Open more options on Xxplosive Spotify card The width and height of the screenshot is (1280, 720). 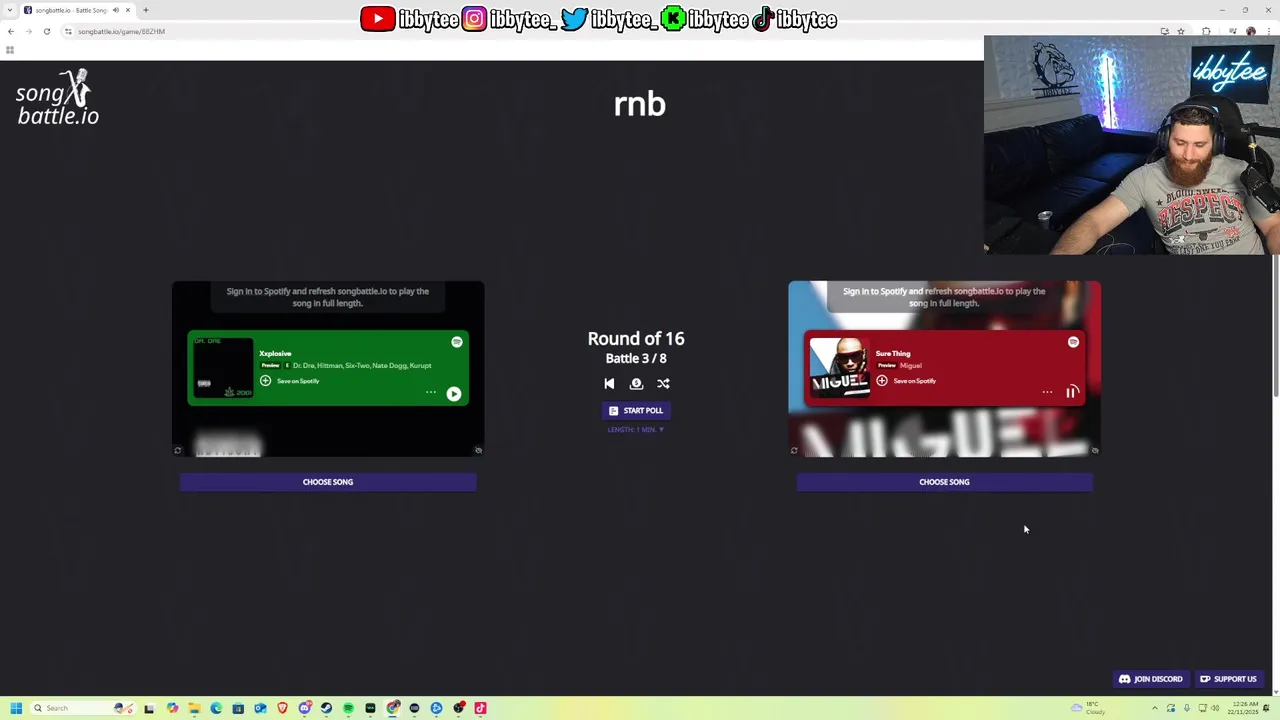431,392
